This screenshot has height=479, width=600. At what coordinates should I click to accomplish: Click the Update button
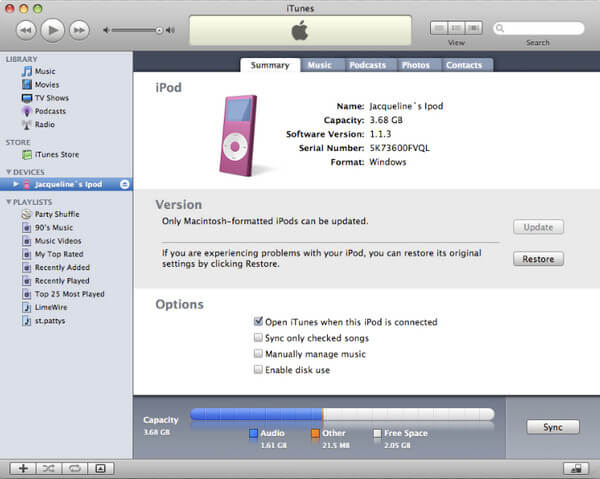(x=538, y=227)
